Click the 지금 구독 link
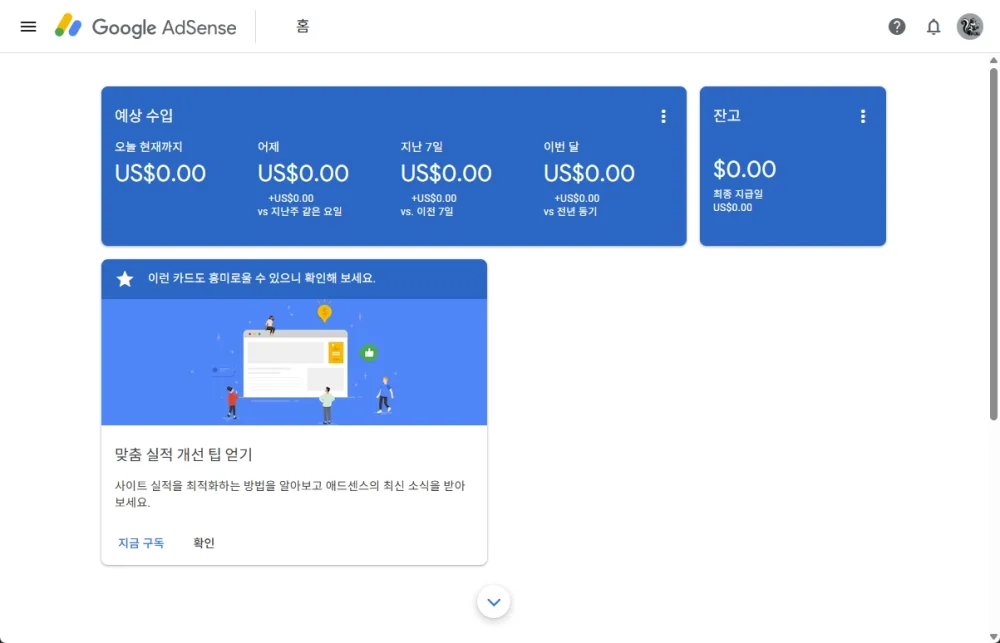 (x=139, y=542)
